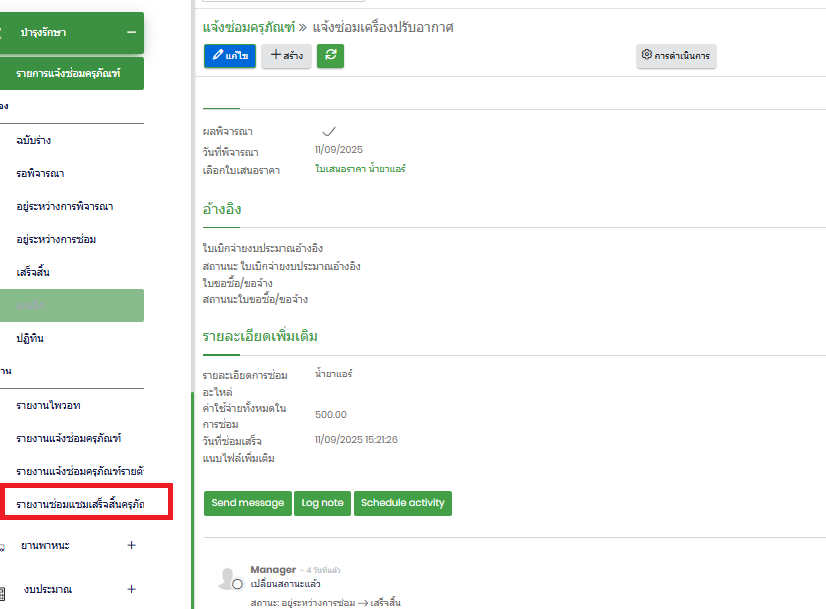This screenshot has width=826, height=609.
Task: Click the งบประมาณ calculator menu icon
Action: [x=3, y=590]
